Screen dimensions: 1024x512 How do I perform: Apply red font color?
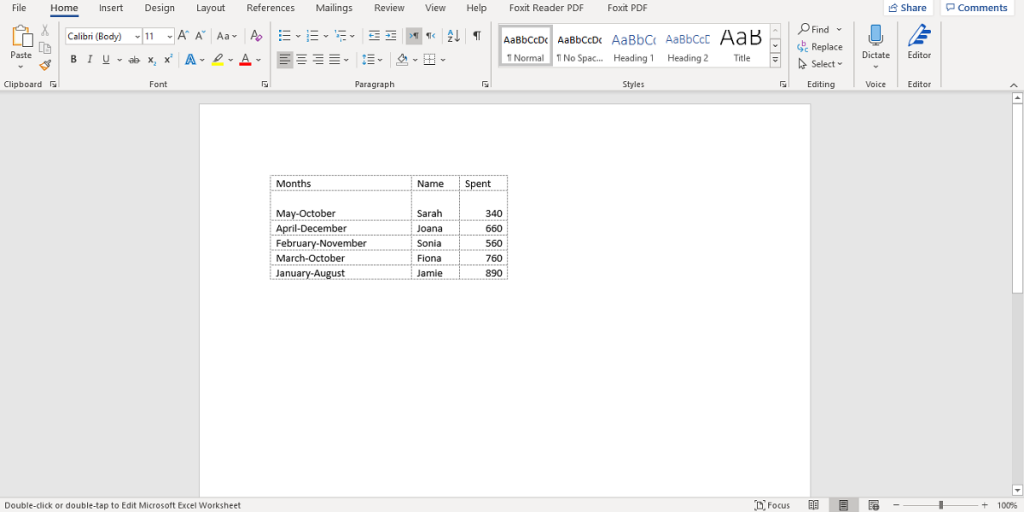tap(246, 59)
